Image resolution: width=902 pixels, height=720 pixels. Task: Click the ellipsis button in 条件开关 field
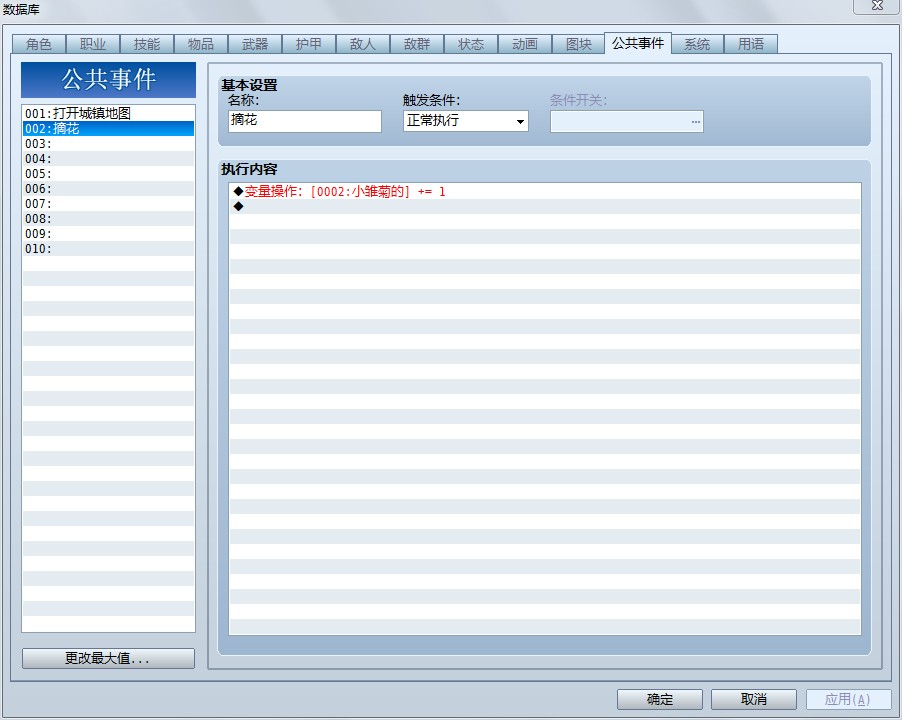click(695, 121)
